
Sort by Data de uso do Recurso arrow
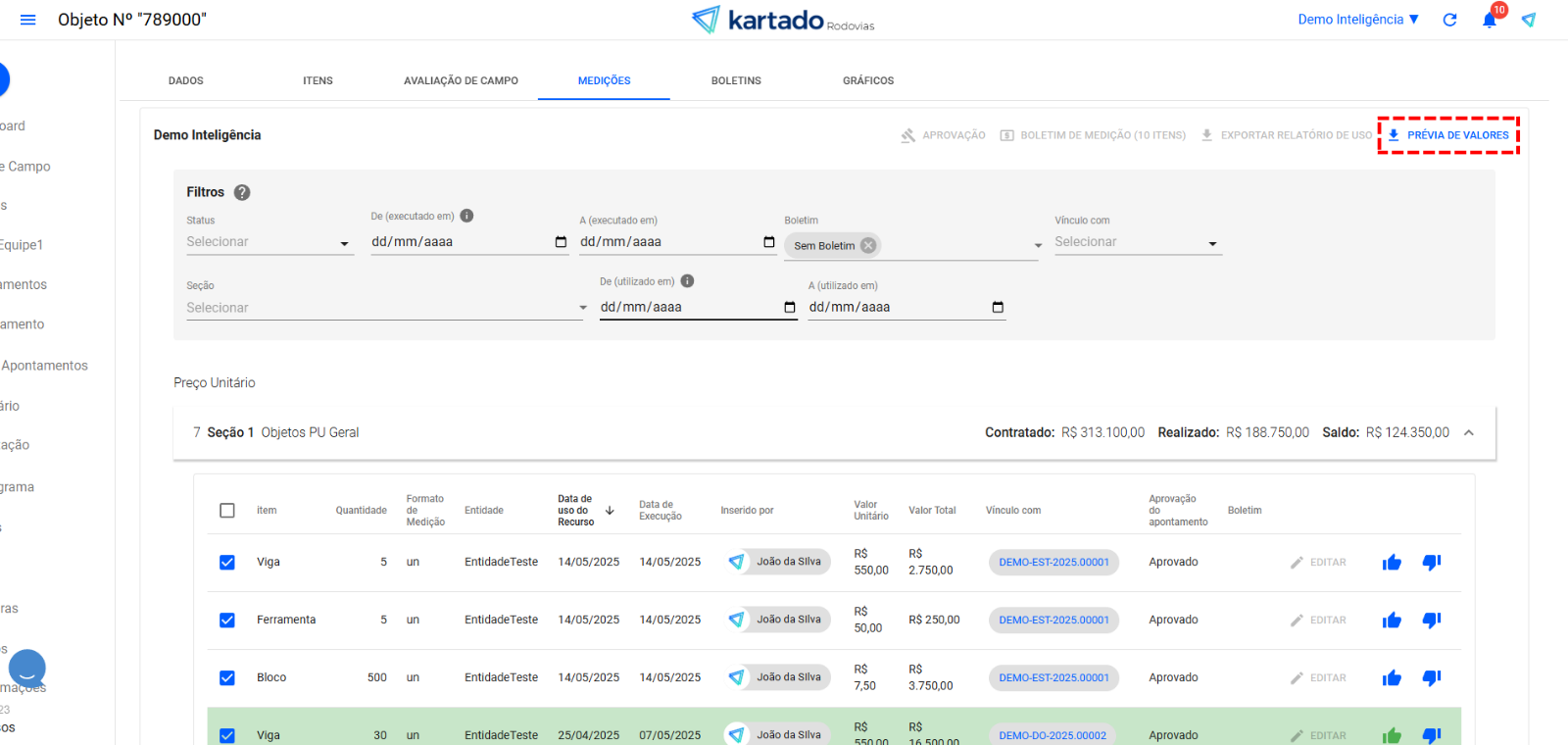coord(610,511)
